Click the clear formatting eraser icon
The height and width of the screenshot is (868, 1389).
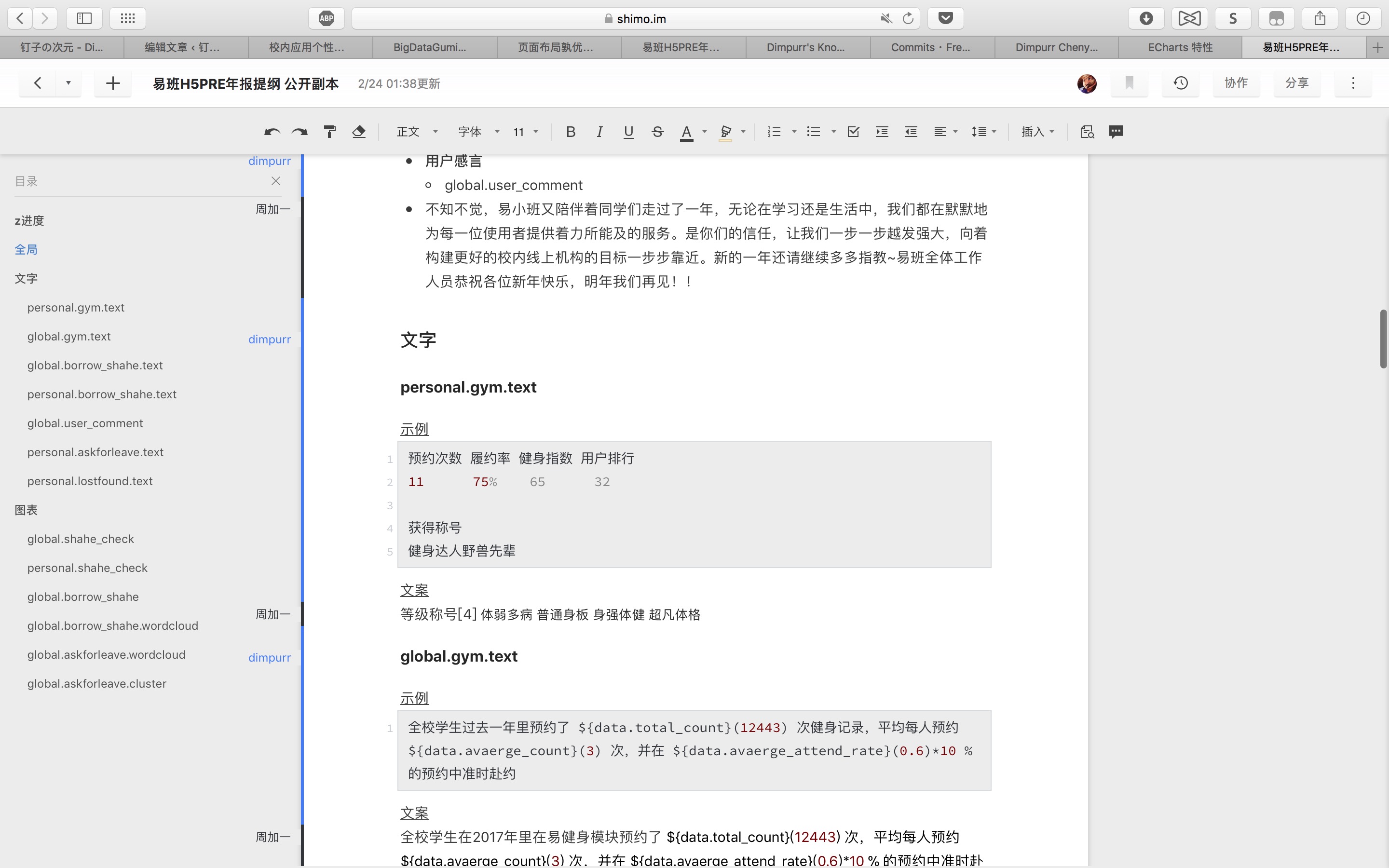[359, 132]
